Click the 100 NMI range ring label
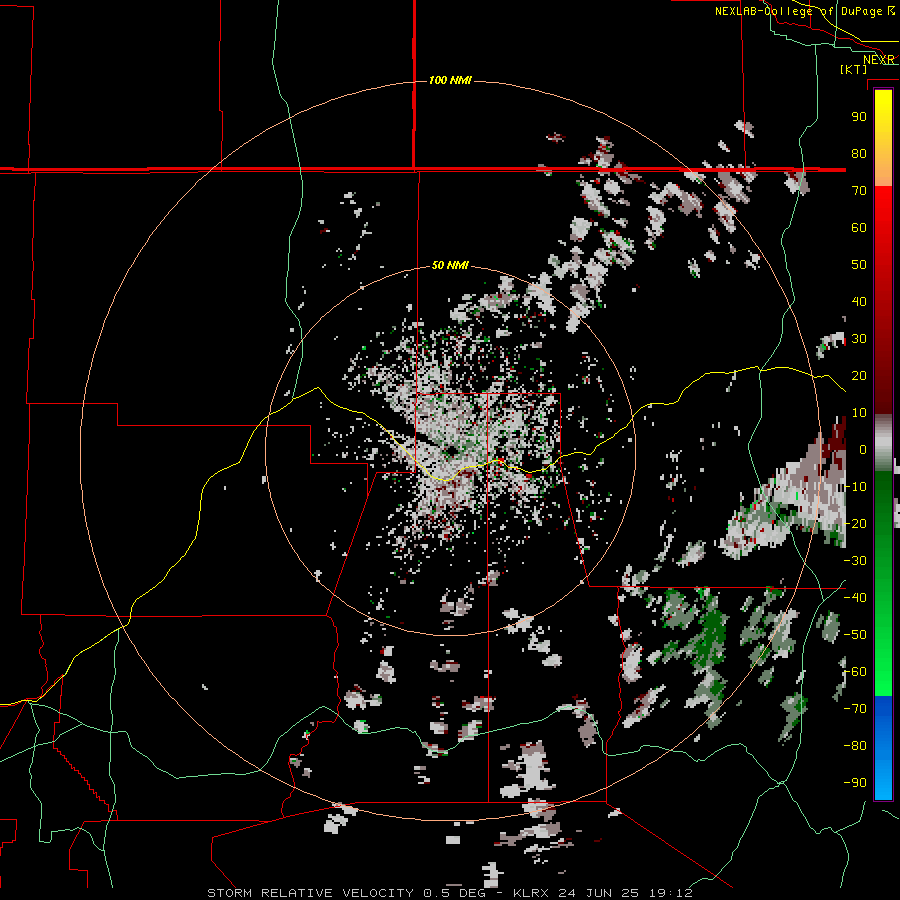The width and height of the screenshot is (900, 900). tap(450, 80)
